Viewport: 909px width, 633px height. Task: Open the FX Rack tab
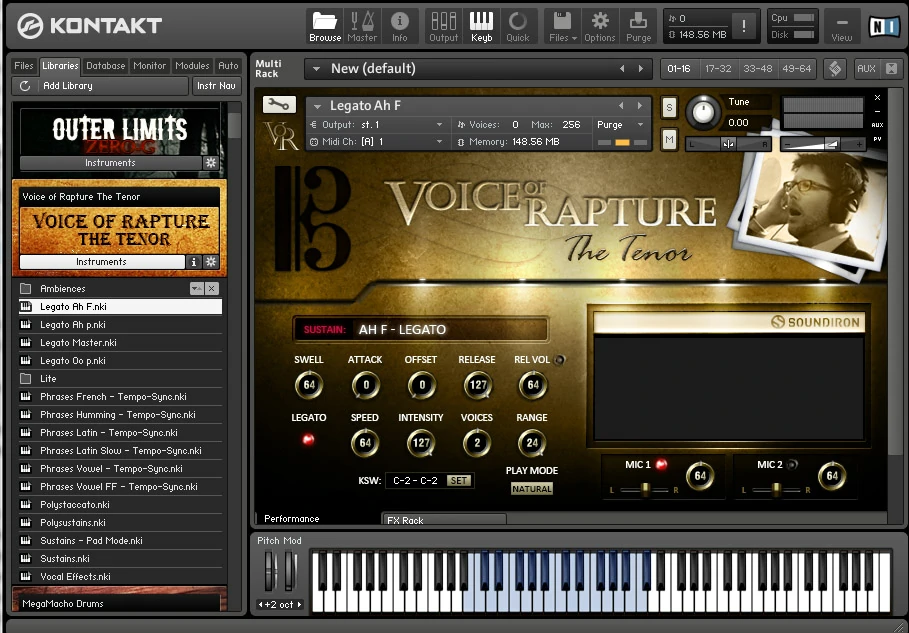[x=443, y=519]
